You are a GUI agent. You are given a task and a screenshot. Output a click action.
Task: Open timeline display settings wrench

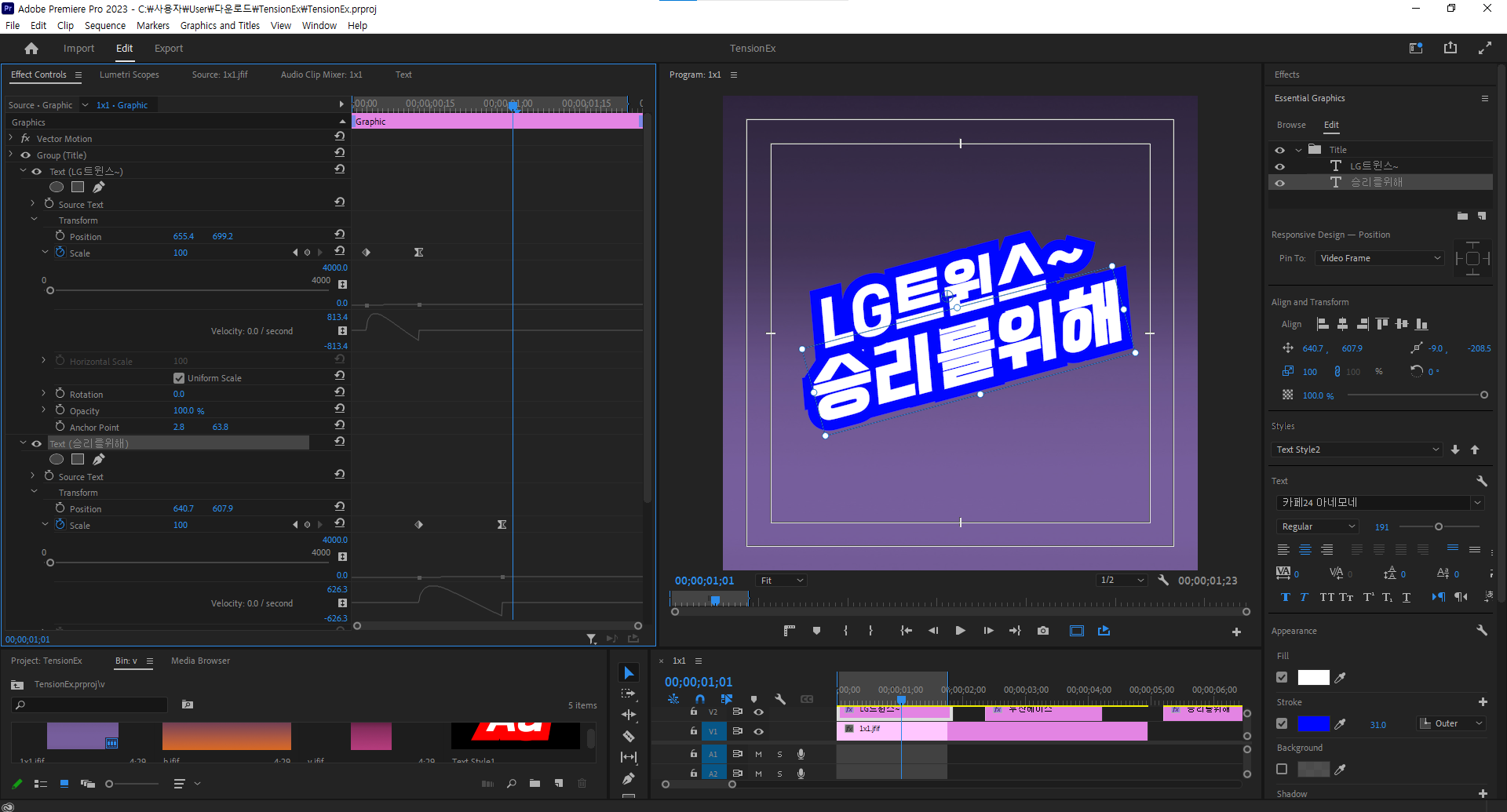pos(780,699)
